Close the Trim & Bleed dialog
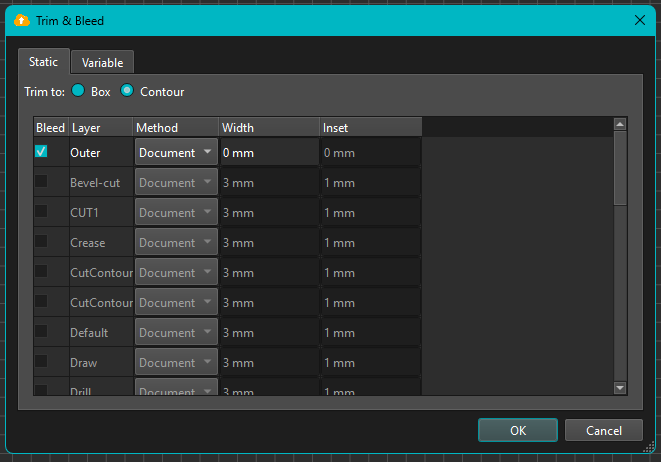 pos(639,20)
